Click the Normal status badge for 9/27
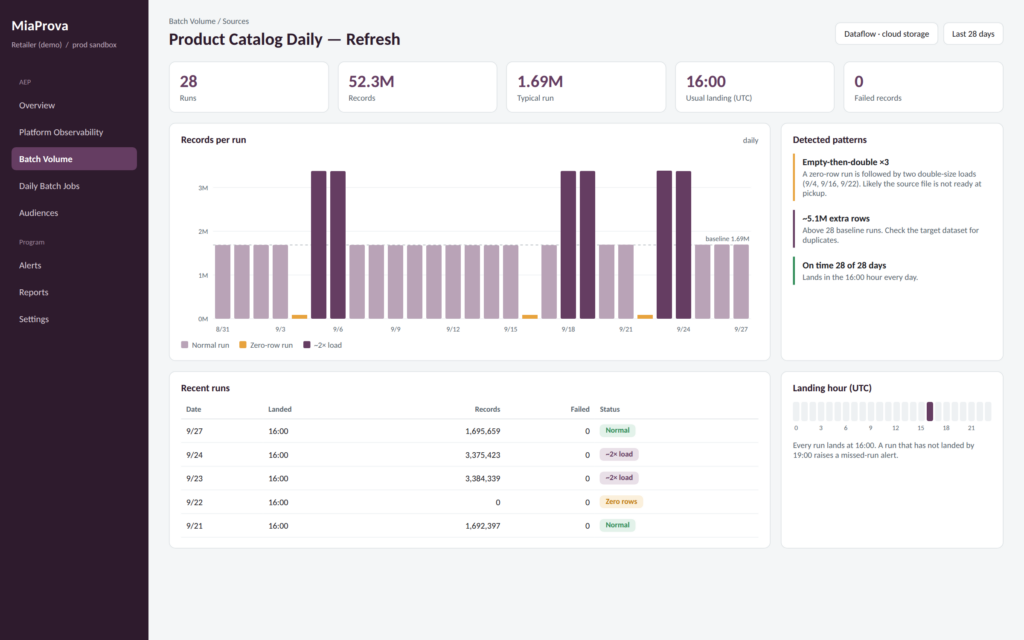Image resolution: width=1024 pixels, height=640 pixels. pos(617,430)
